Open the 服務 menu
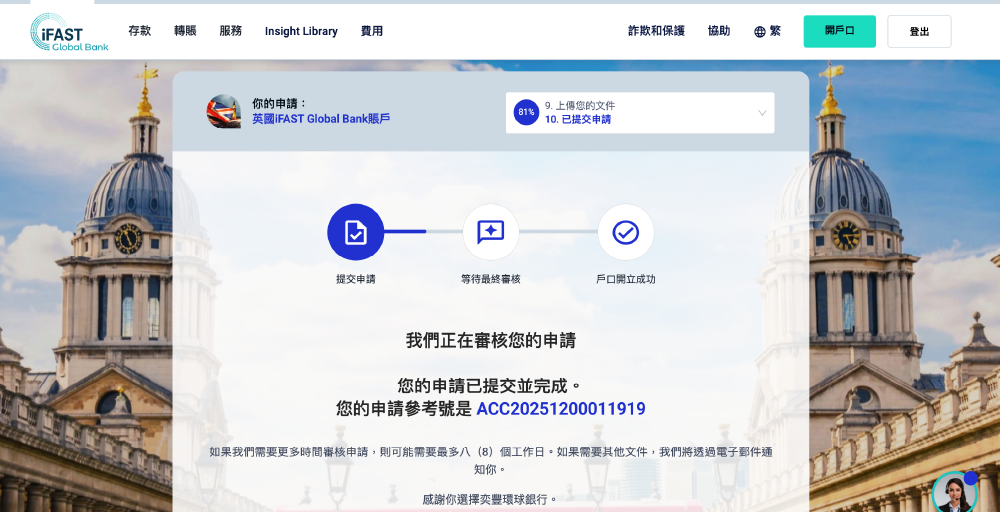 [230, 31]
